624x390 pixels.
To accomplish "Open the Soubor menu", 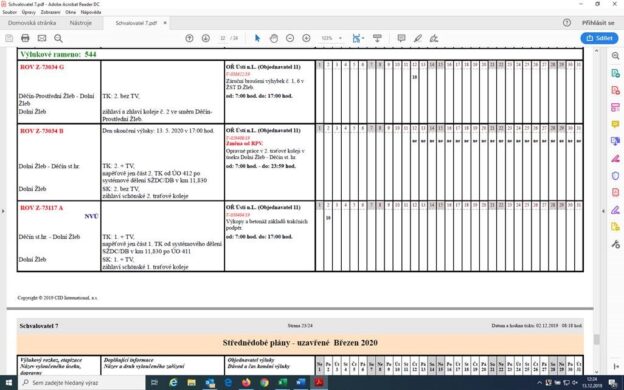I will coord(10,12).
